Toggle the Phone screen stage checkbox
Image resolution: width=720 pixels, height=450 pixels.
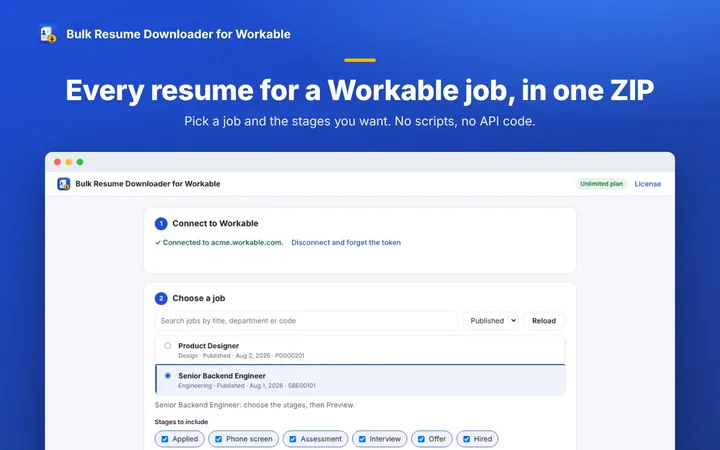pyautogui.click(x=219, y=439)
